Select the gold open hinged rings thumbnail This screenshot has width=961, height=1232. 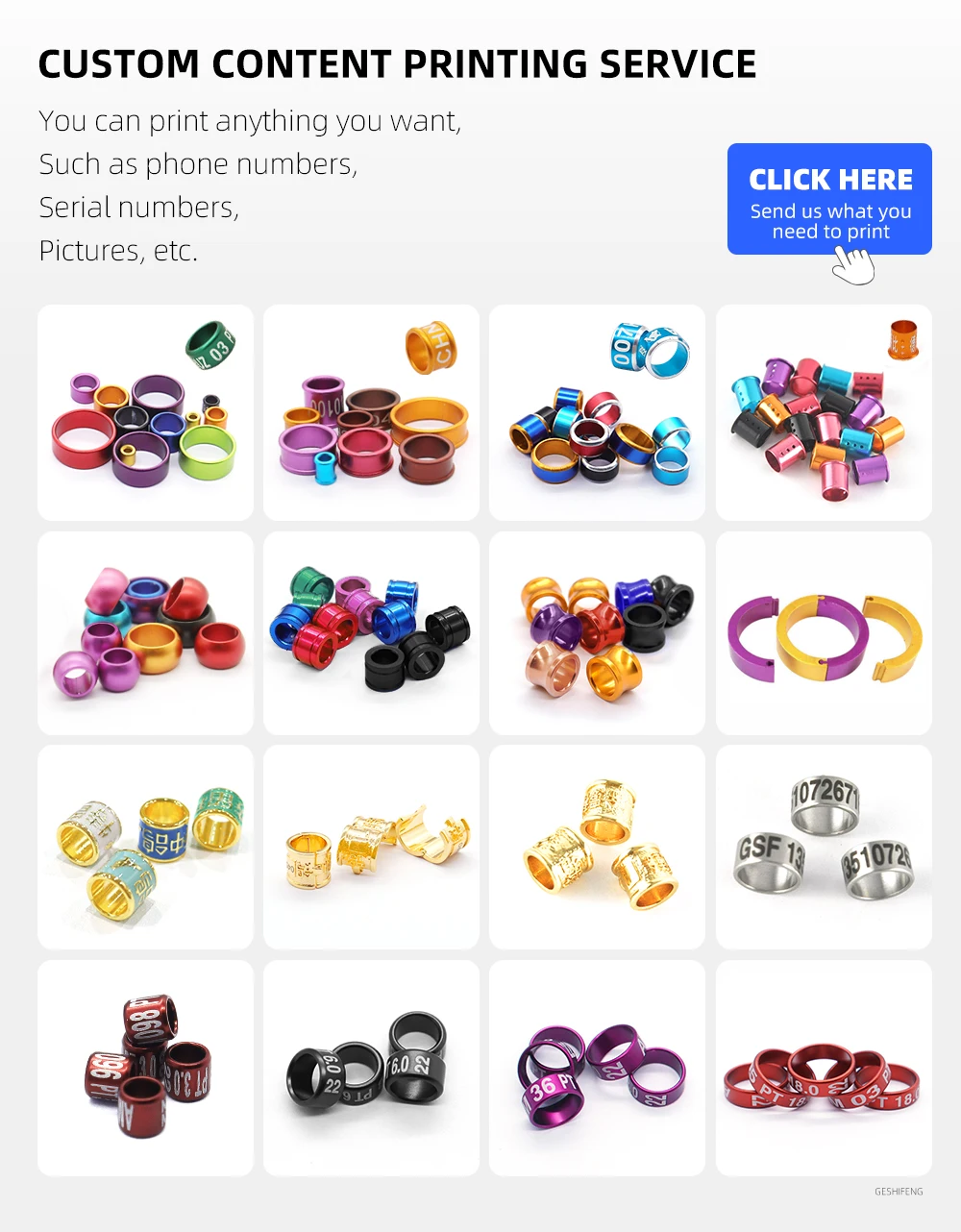tap(371, 848)
